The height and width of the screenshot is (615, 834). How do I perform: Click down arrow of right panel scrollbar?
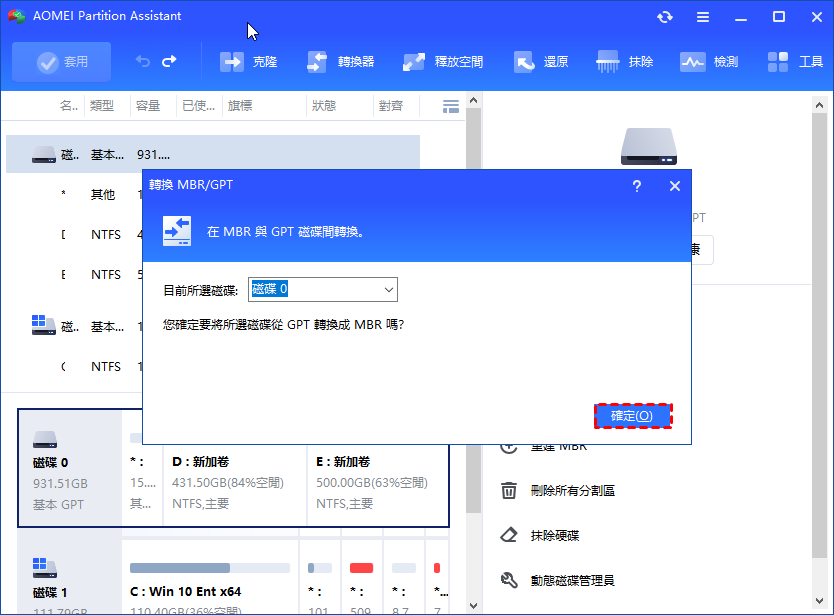click(x=819, y=601)
